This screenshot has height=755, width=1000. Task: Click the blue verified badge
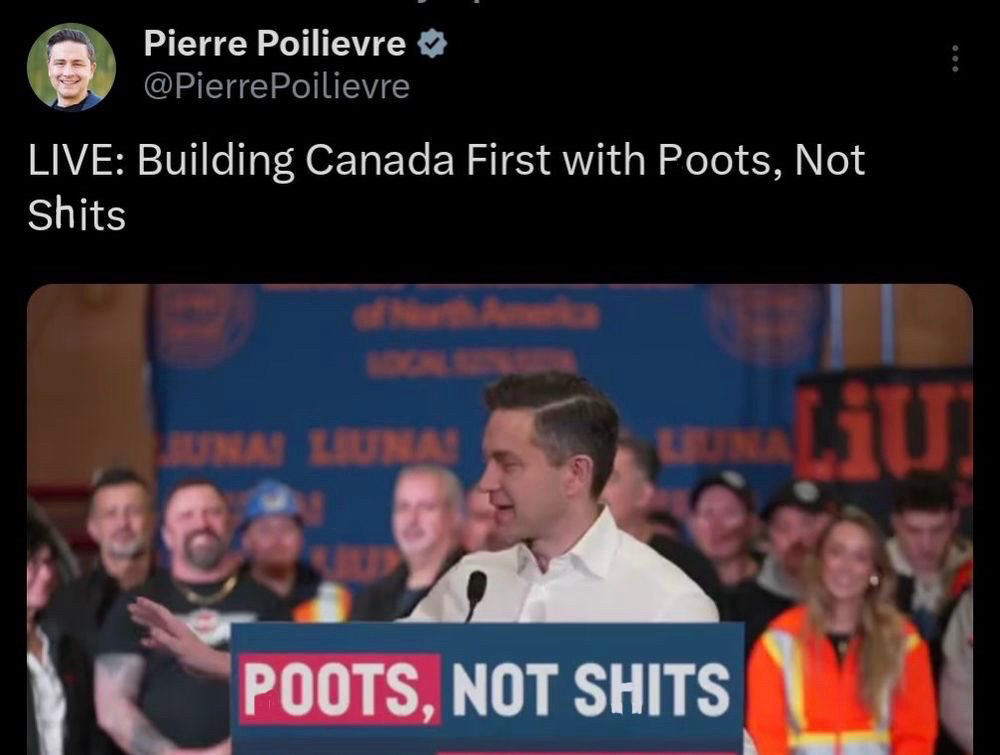coord(432,44)
